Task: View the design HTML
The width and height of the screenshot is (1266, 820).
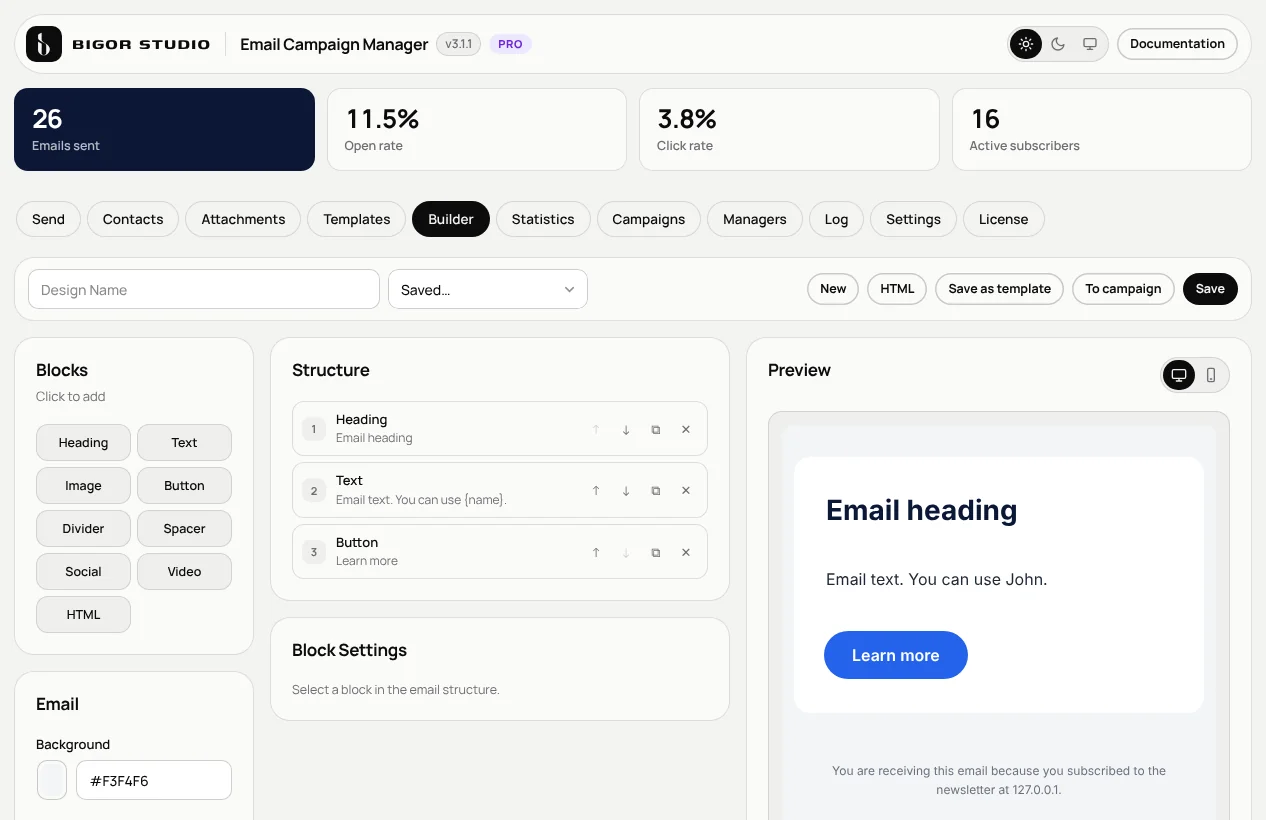Action: pos(897,289)
